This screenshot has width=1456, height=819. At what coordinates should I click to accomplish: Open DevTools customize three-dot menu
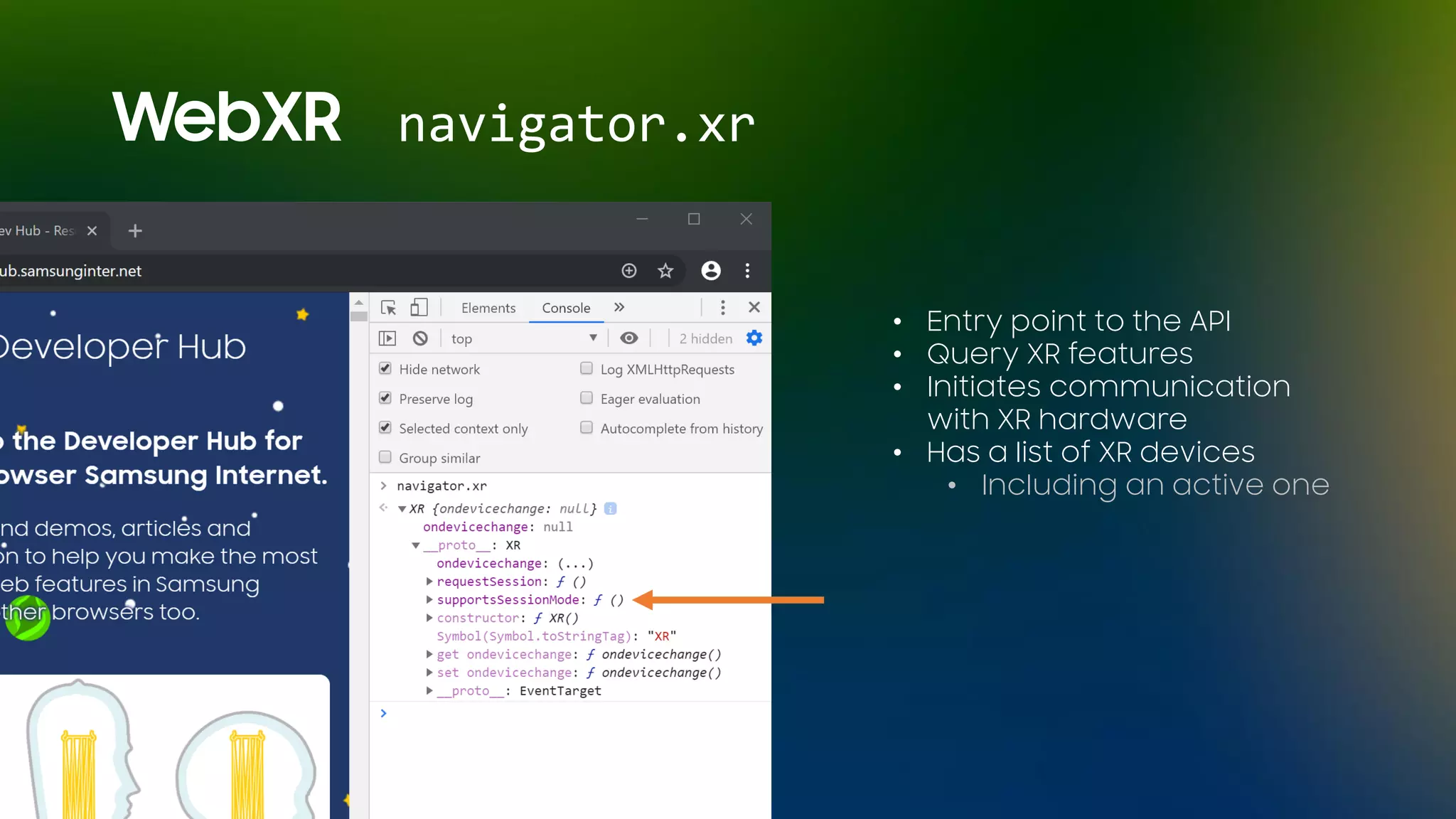point(723,307)
